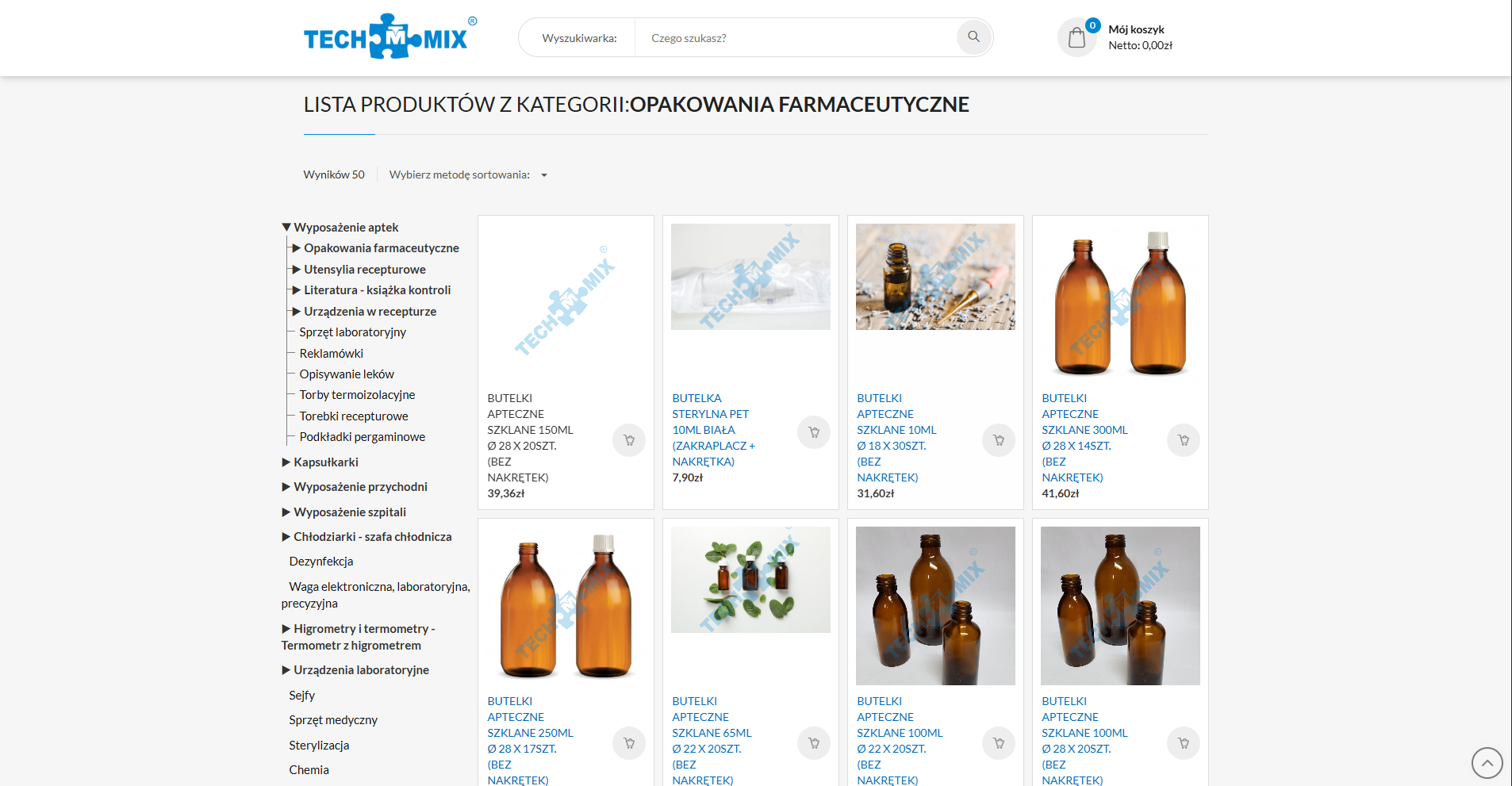The width and height of the screenshot is (1512, 786).
Task: Collapse the Wyposażenie aptek category
Action: 286,228
